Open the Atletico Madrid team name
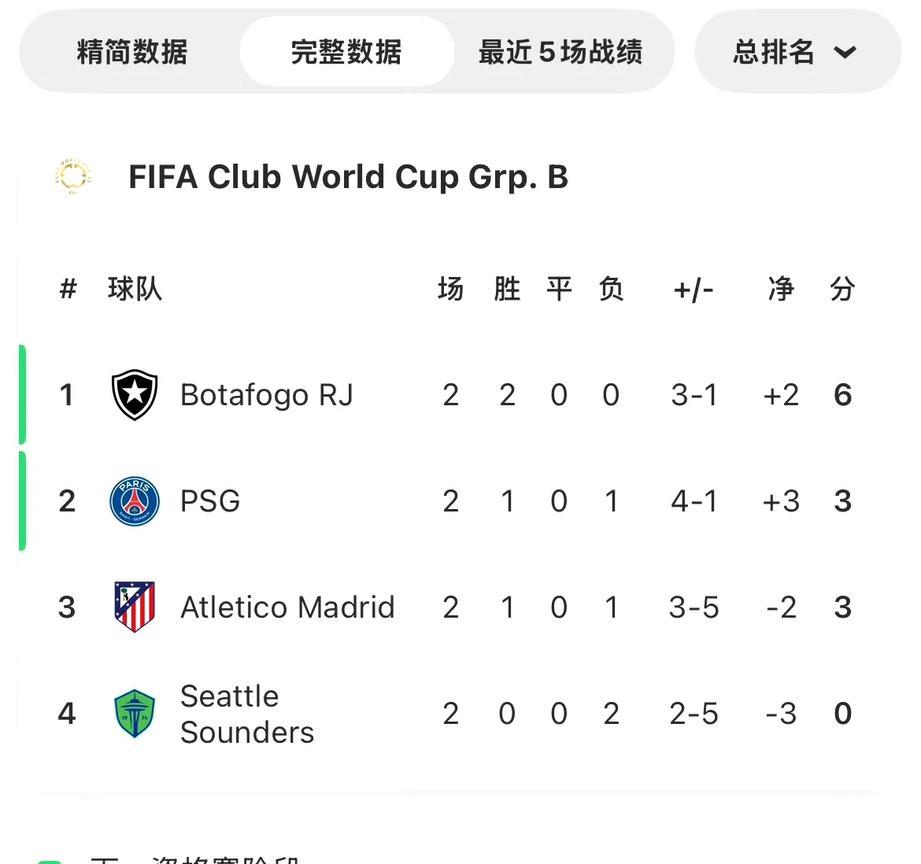The width and height of the screenshot is (921, 864). click(x=287, y=607)
